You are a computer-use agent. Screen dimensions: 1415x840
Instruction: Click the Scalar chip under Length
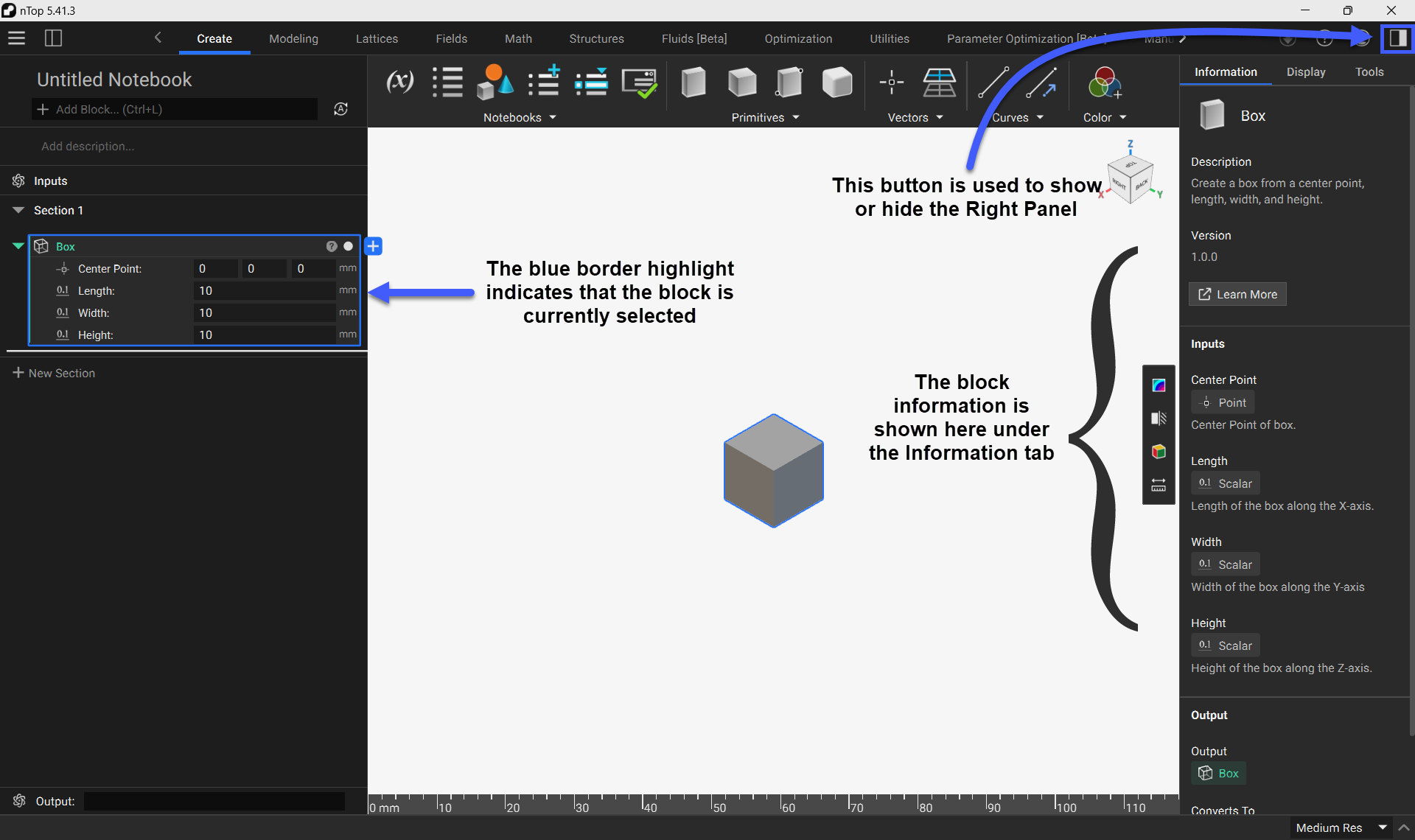pyautogui.click(x=1225, y=483)
